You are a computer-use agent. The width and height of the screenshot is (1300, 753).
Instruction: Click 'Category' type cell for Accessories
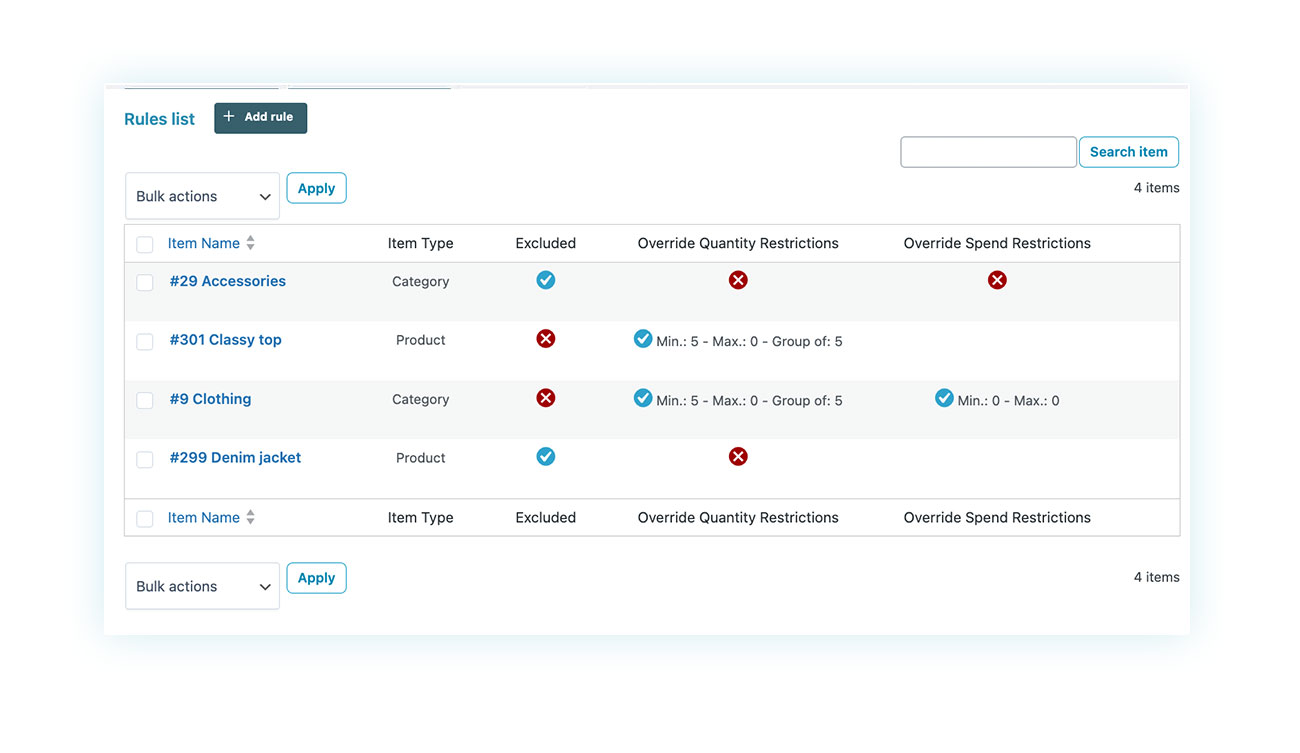420,282
